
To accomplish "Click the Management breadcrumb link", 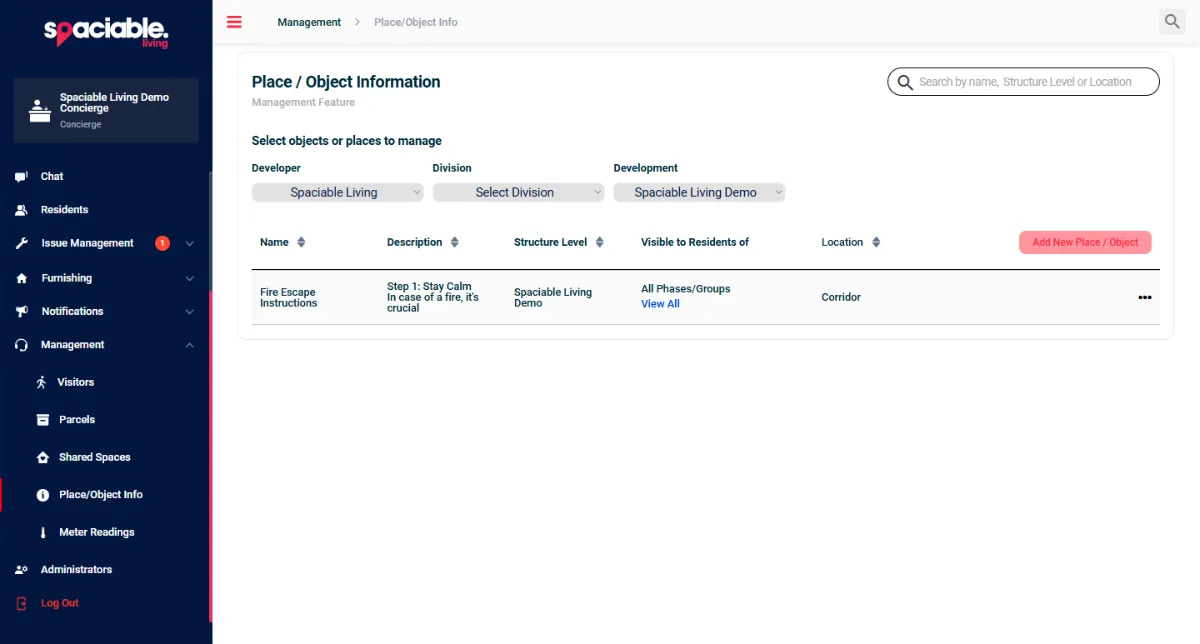I will coord(309,22).
